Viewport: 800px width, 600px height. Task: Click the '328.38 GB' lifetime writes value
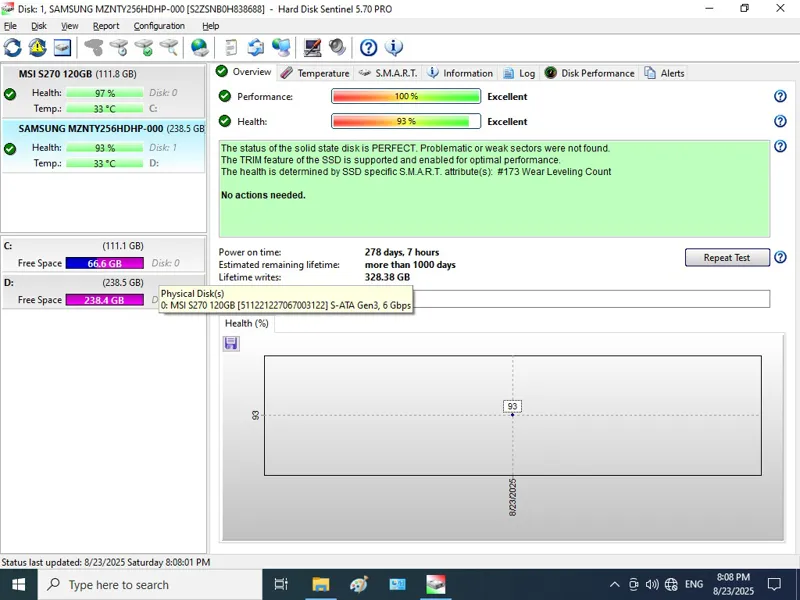click(x=387, y=278)
